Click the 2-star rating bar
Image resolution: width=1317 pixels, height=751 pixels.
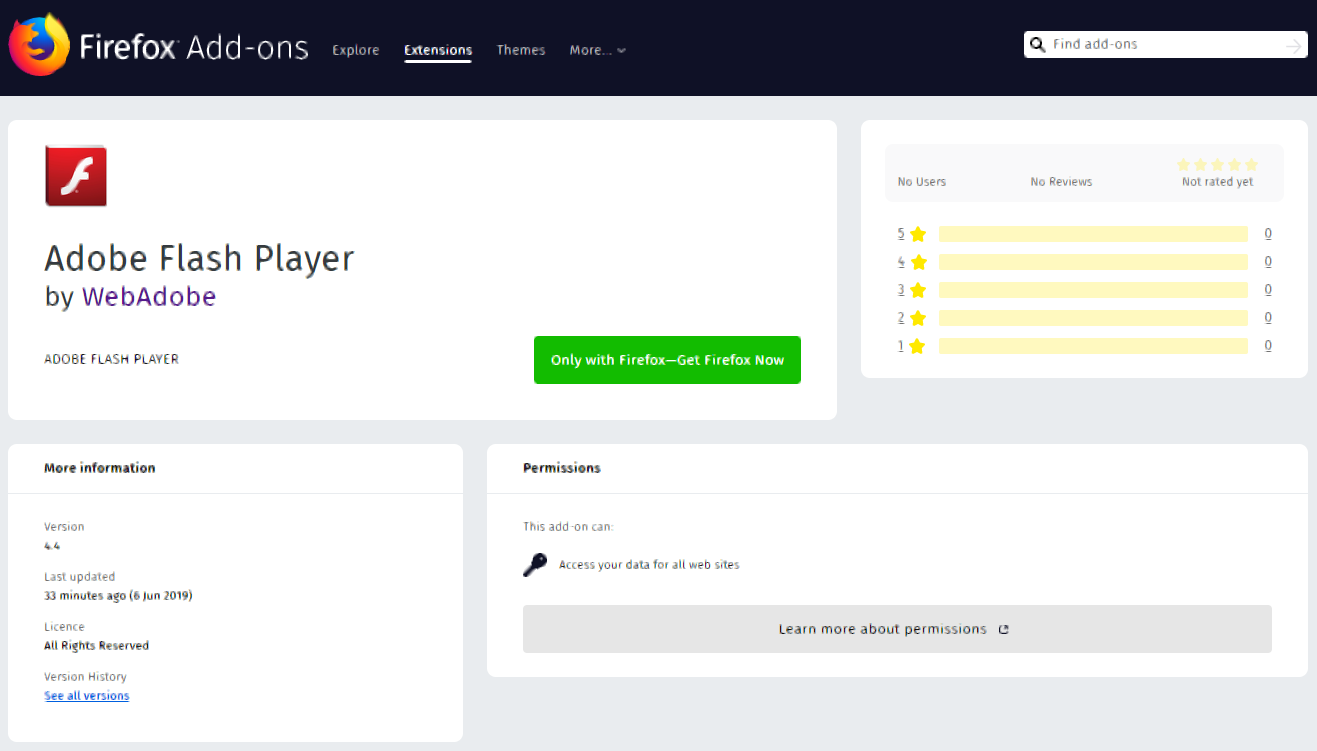[1093, 318]
